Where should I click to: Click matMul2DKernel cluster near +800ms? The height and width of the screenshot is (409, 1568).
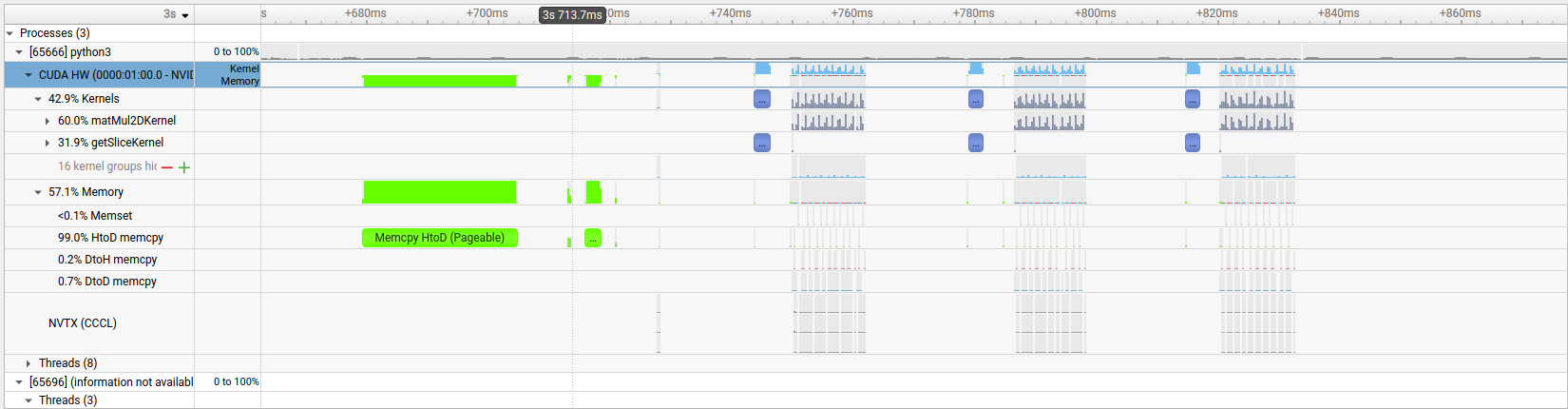(1050, 122)
